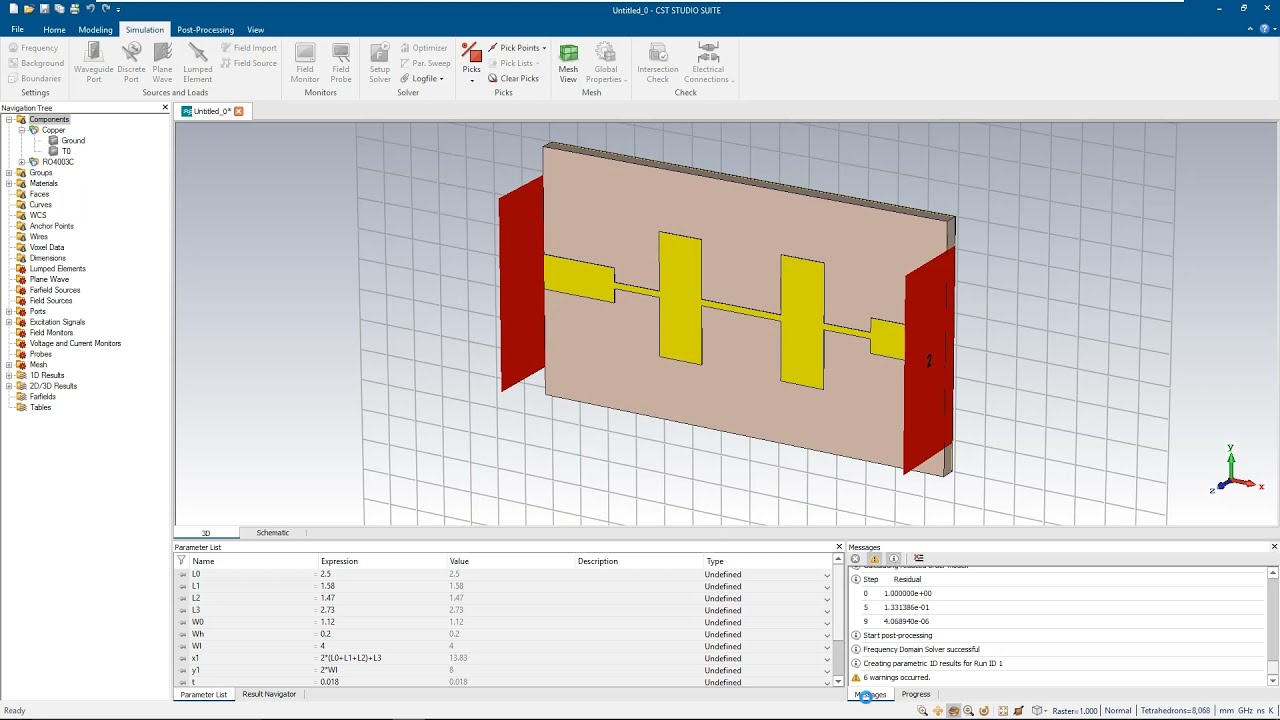
Task: Expand the 1D Results tree node
Action: pos(9,375)
